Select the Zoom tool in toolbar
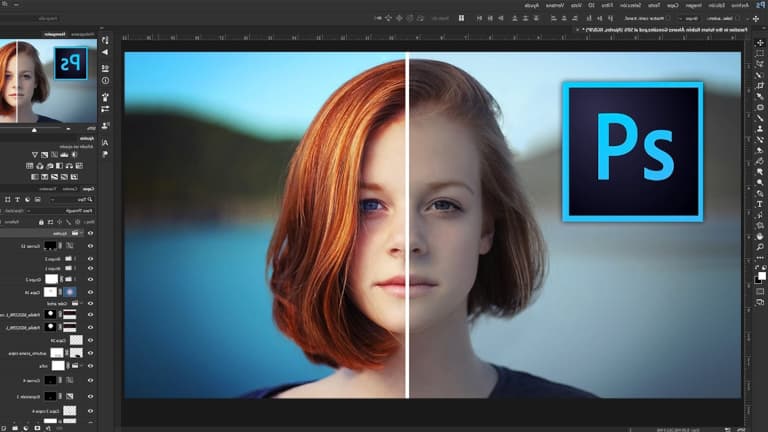 point(760,247)
